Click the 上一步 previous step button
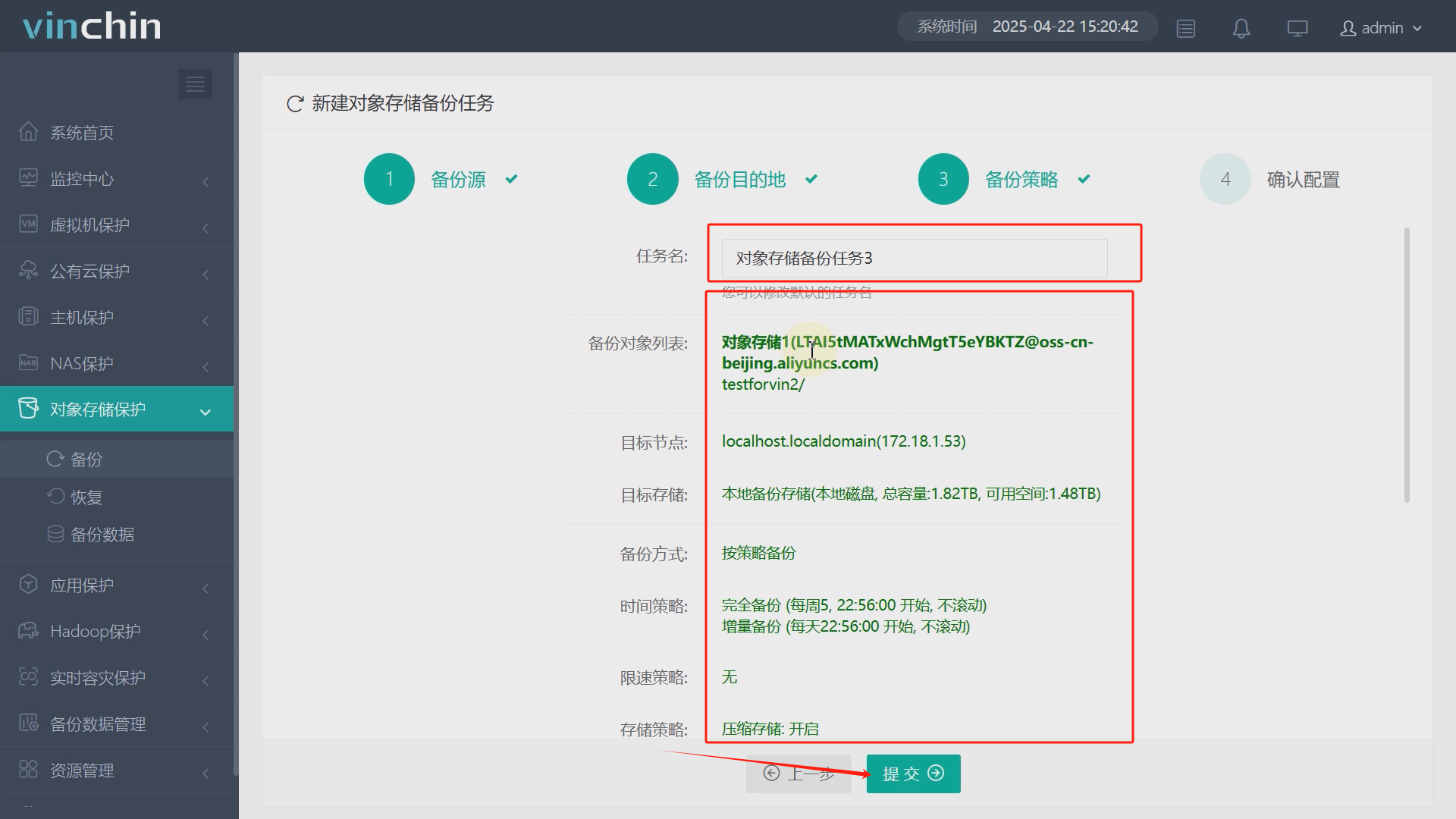 799,773
